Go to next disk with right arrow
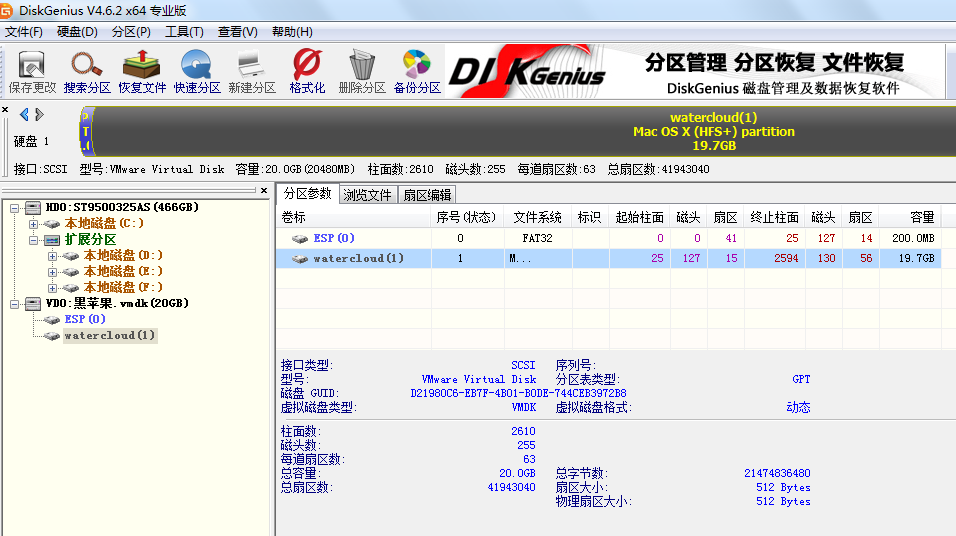Viewport: 956px width, 536px height. (x=39, y=114)
